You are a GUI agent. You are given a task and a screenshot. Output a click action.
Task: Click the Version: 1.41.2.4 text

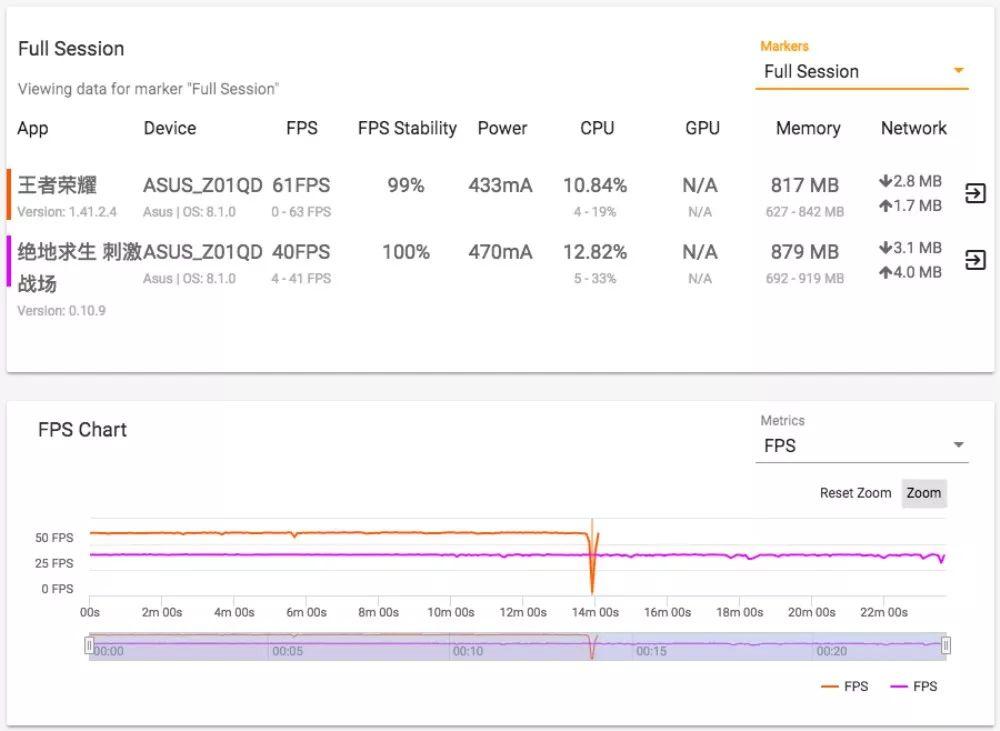67,212
